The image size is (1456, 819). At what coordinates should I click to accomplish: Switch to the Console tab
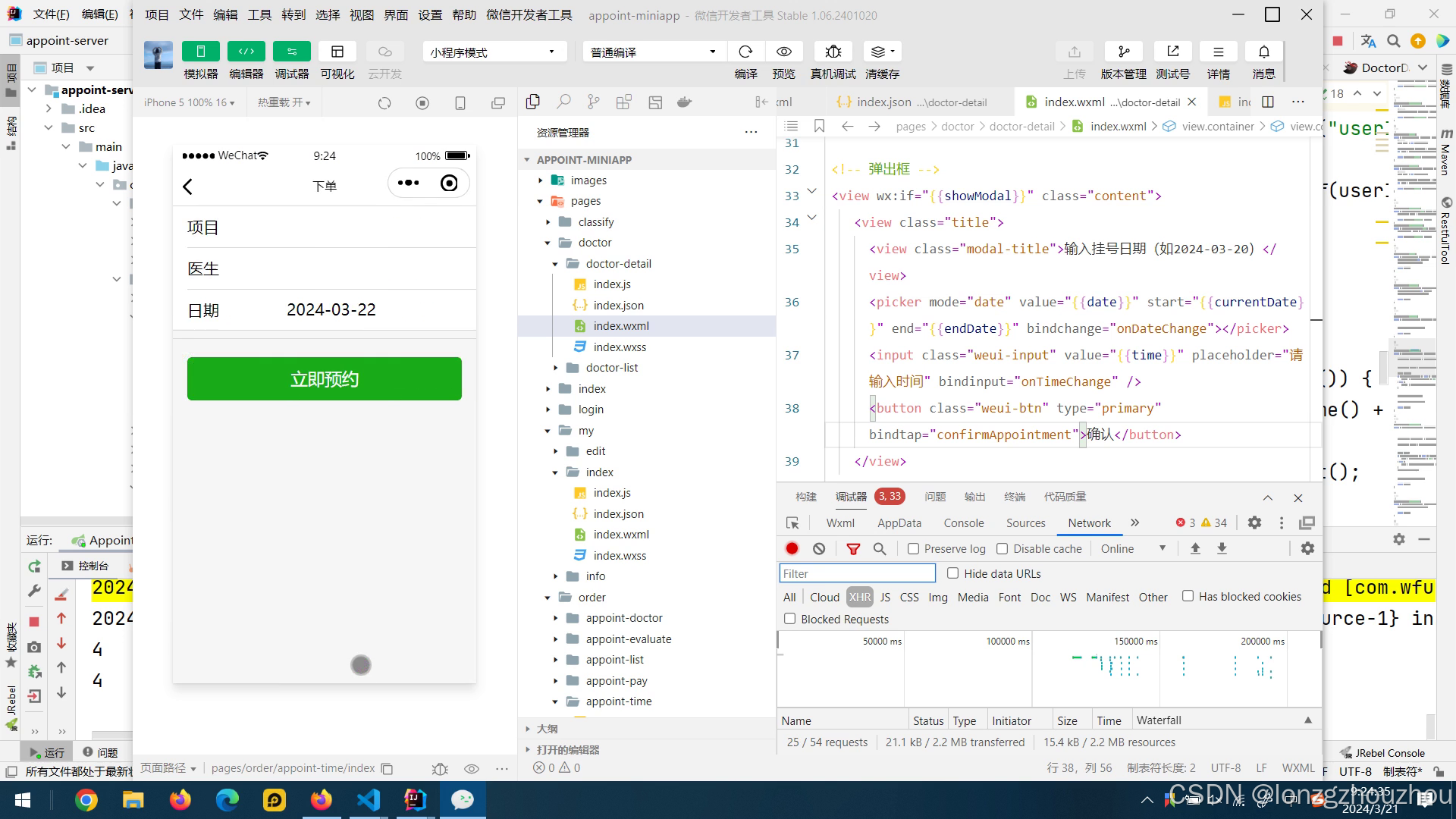(x=963, y=523)
